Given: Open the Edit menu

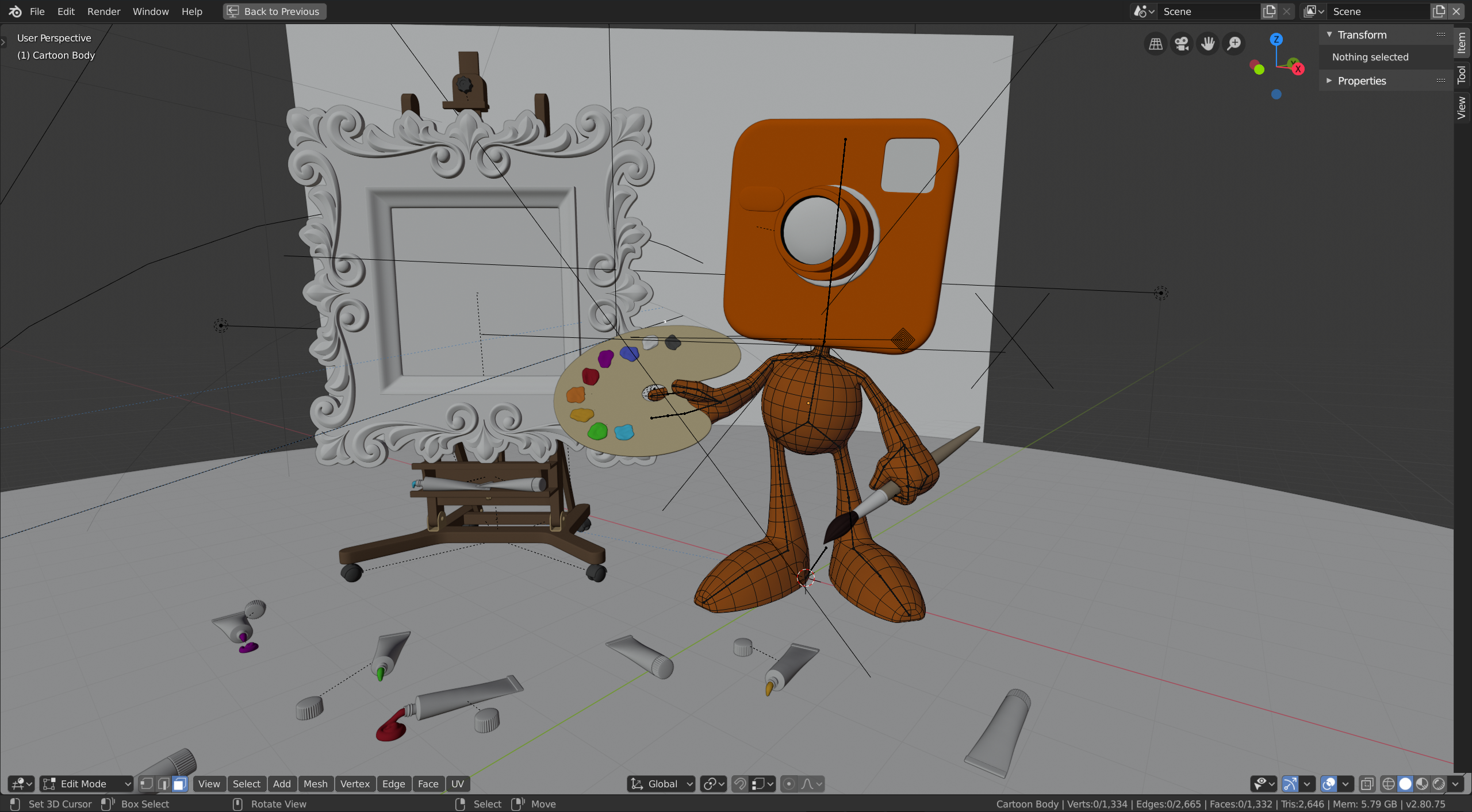Looking at the screenshot, I should click(x=66, y=11).
